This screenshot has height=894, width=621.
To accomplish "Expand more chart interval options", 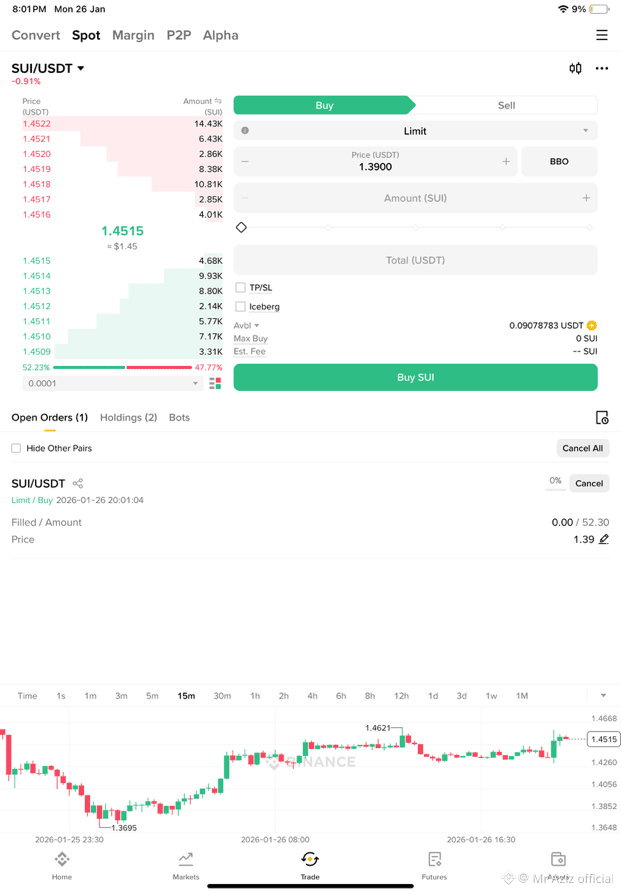I will [x=603, y=696].
